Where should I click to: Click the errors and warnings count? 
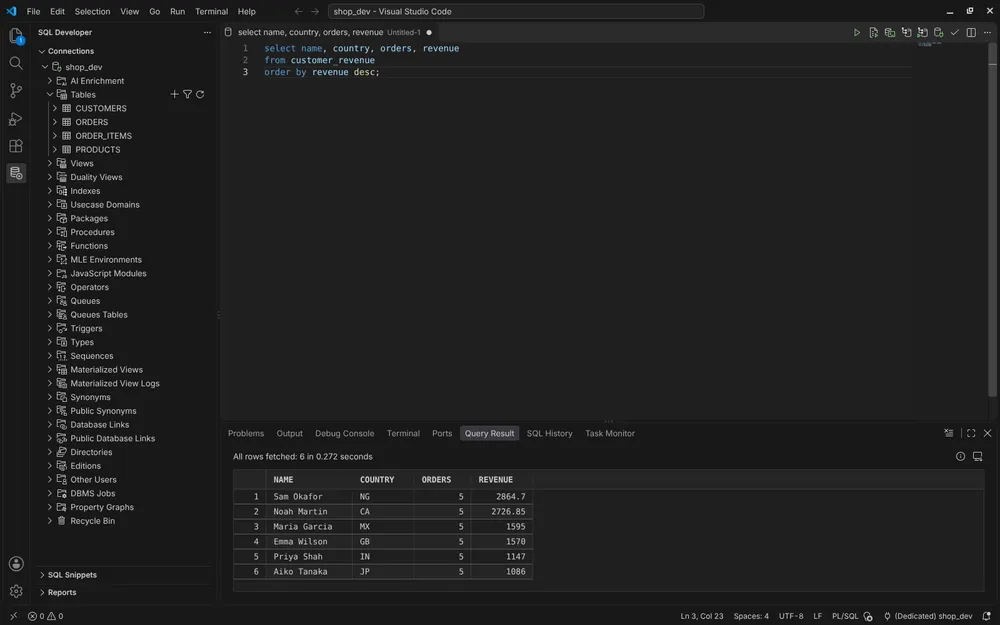45,616
